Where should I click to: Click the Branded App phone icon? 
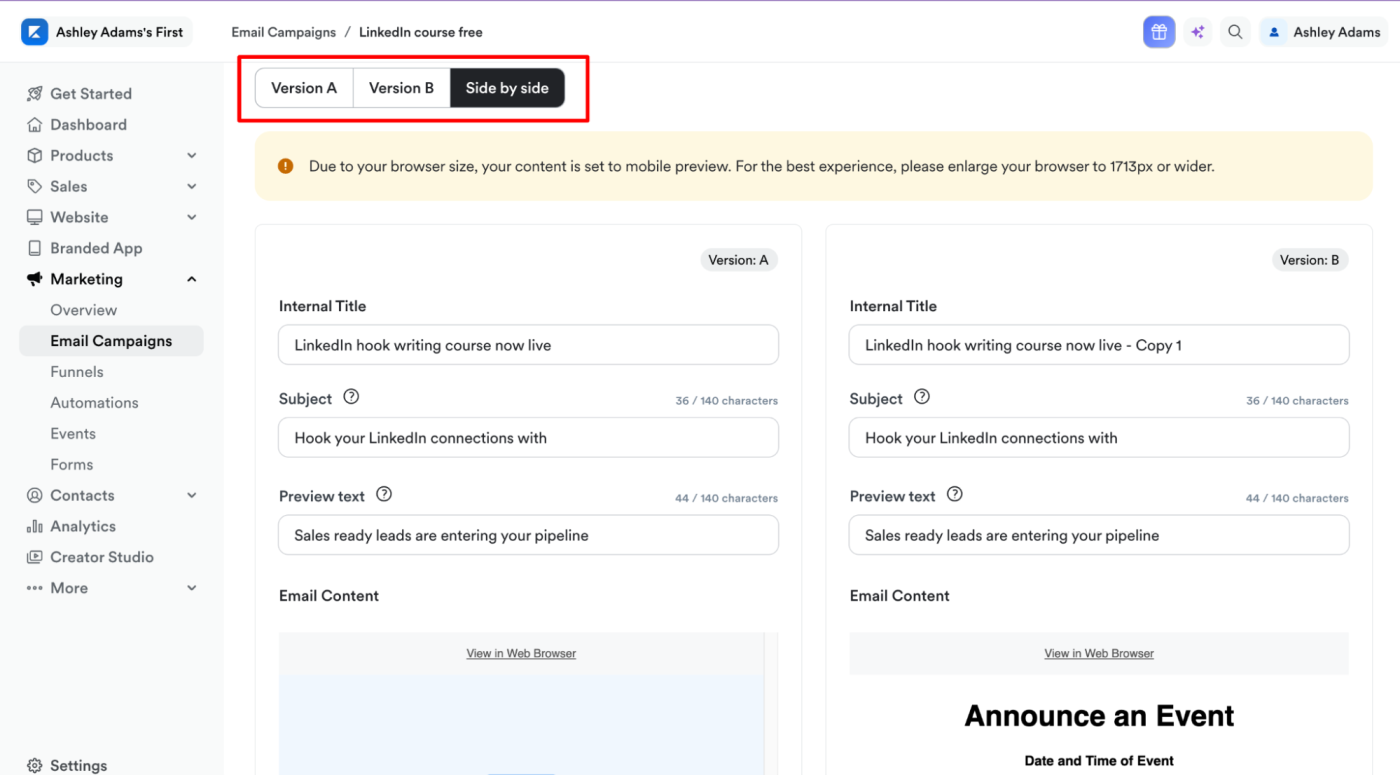tap(35, 248)
